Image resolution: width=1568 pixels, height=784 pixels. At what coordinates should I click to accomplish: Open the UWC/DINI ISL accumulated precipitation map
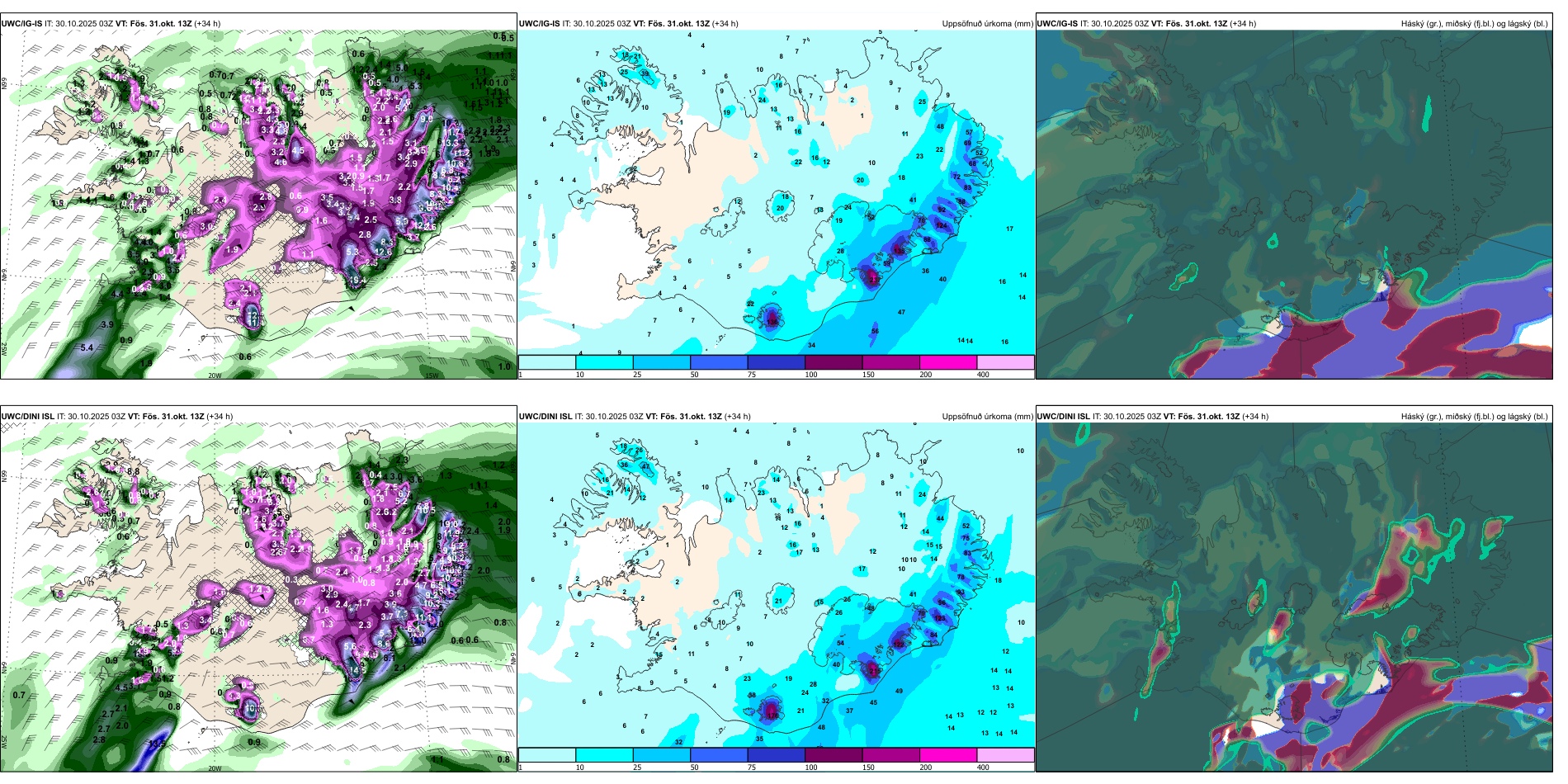[x=777, y=586]
